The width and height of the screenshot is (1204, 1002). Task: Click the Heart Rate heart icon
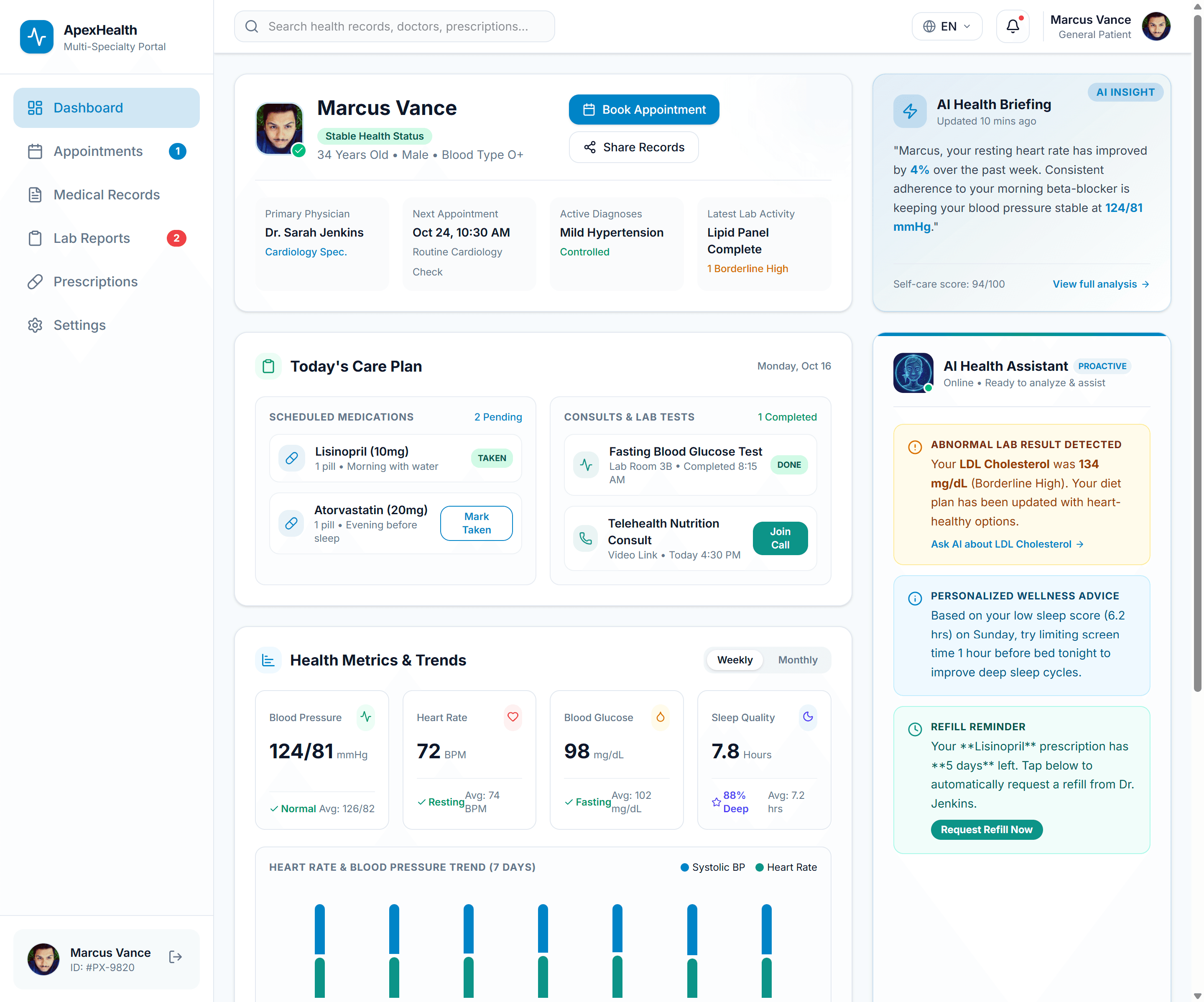click(x=513, y=717)
